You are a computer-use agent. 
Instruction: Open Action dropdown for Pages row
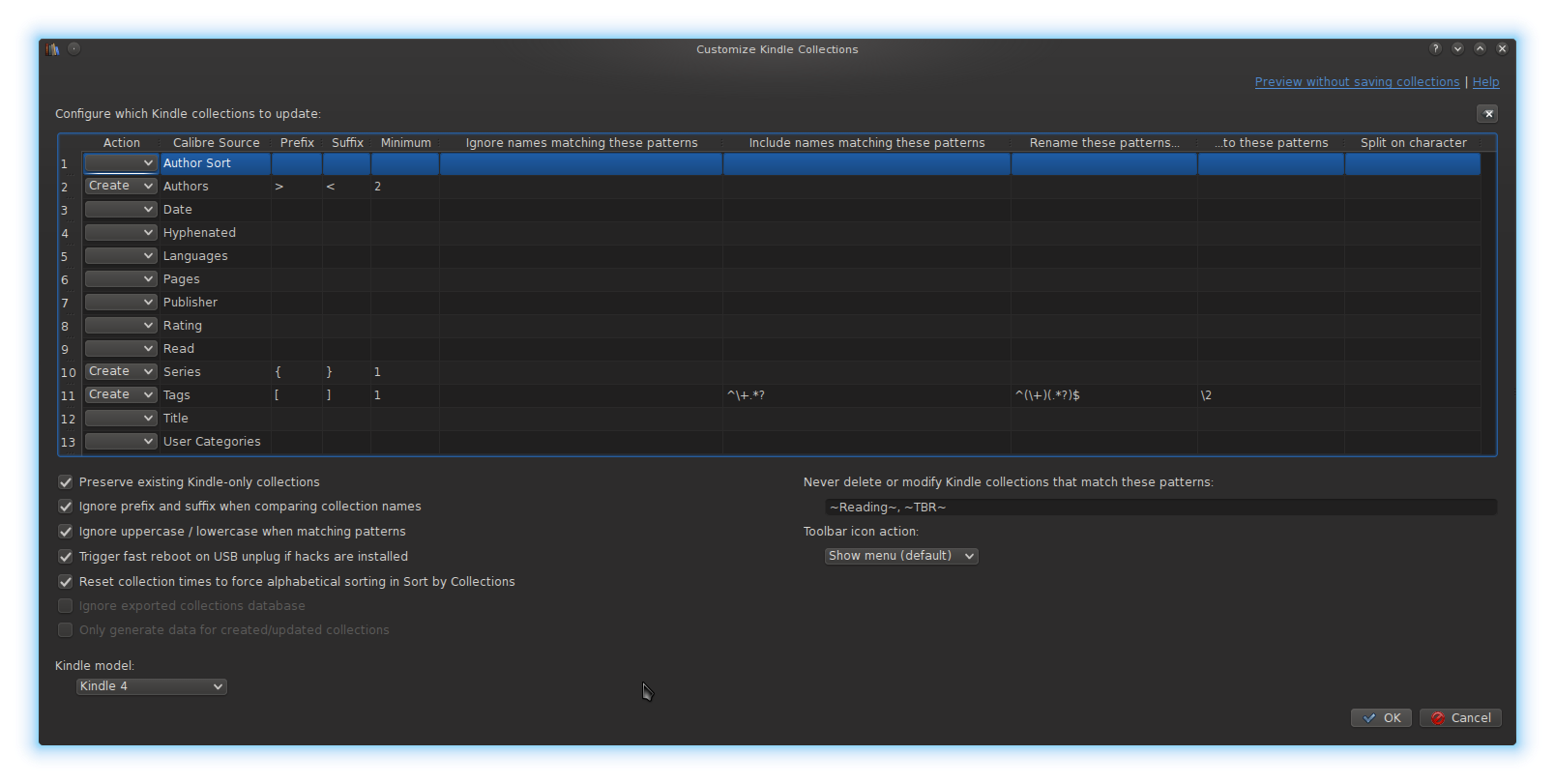pos(121,279)
